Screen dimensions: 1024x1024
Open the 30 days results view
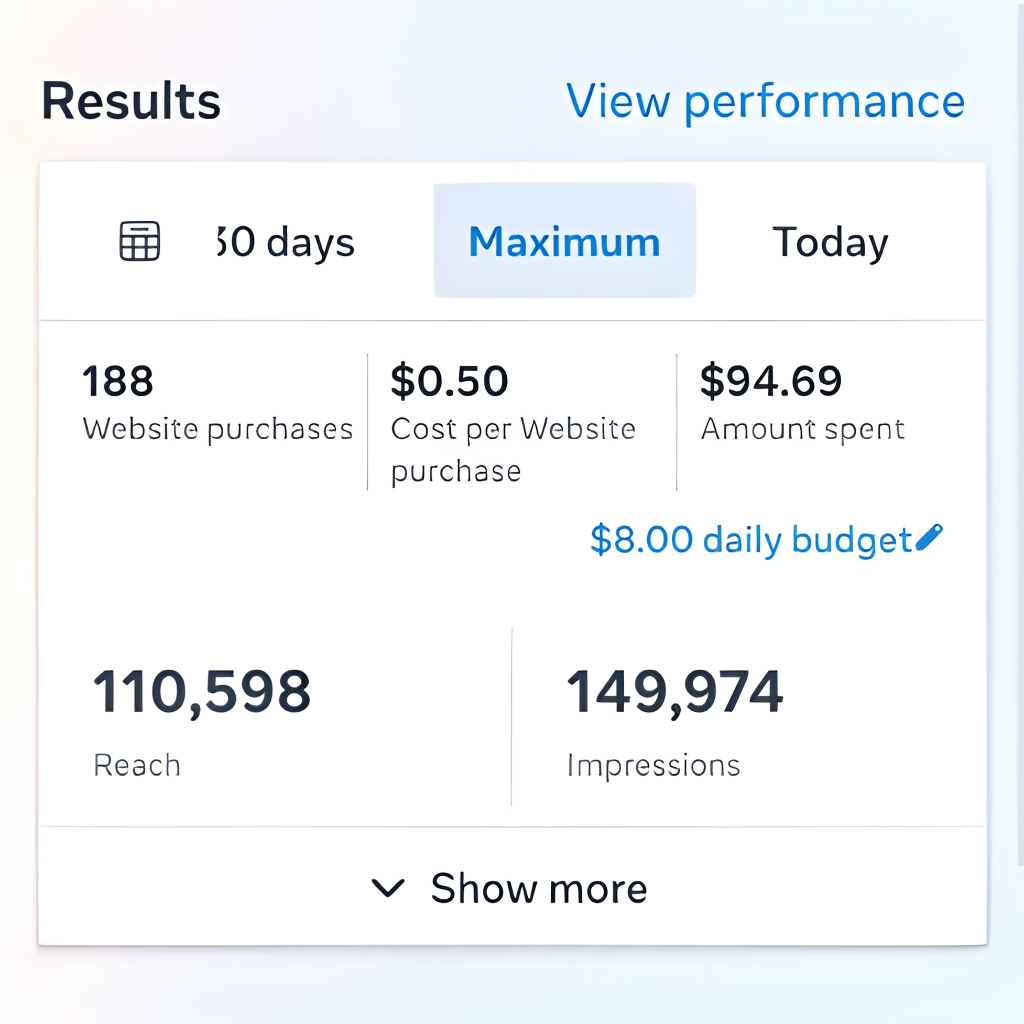(x=284, y=241)
